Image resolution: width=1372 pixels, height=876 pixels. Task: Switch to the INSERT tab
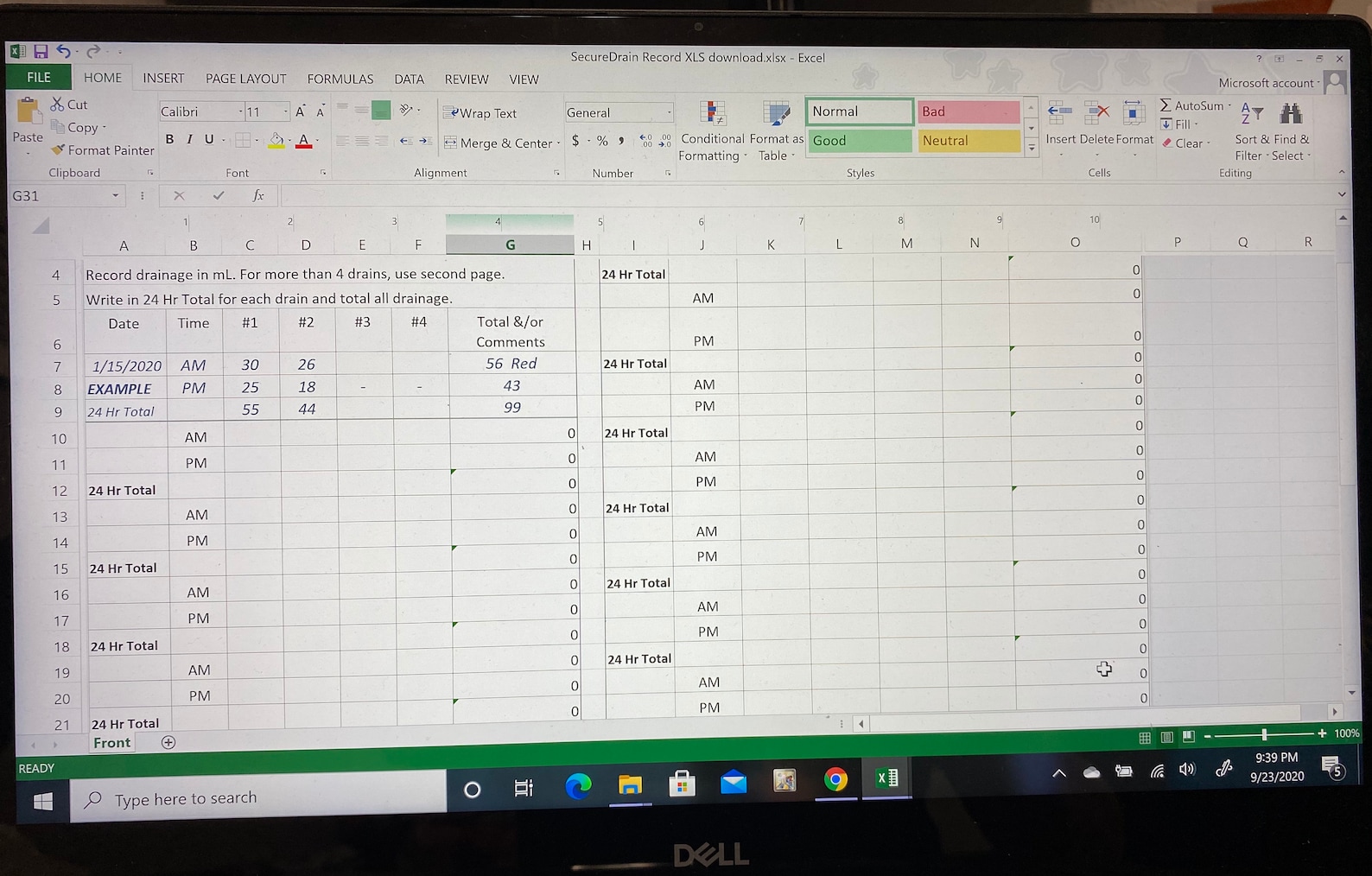[x=163, y=78]
